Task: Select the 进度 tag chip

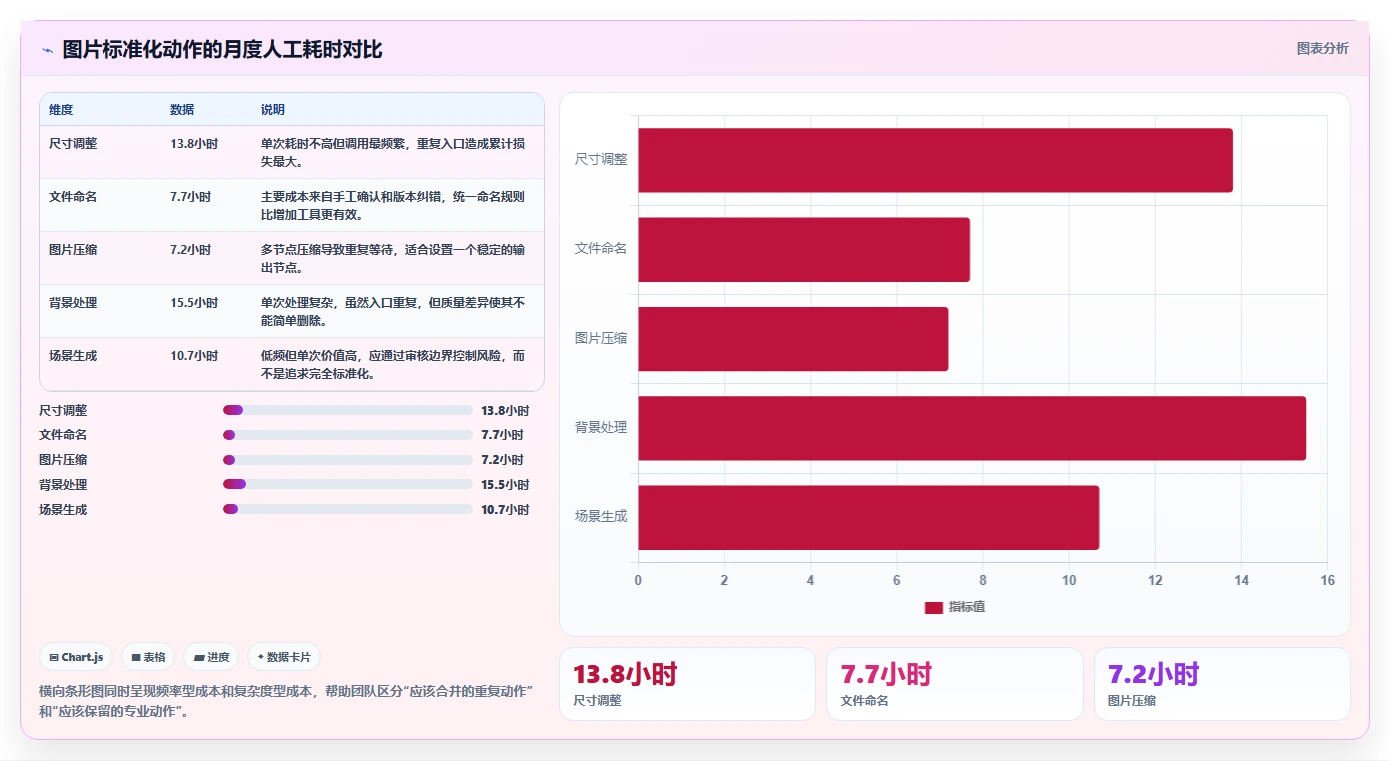Action: (x=211, y=657)
